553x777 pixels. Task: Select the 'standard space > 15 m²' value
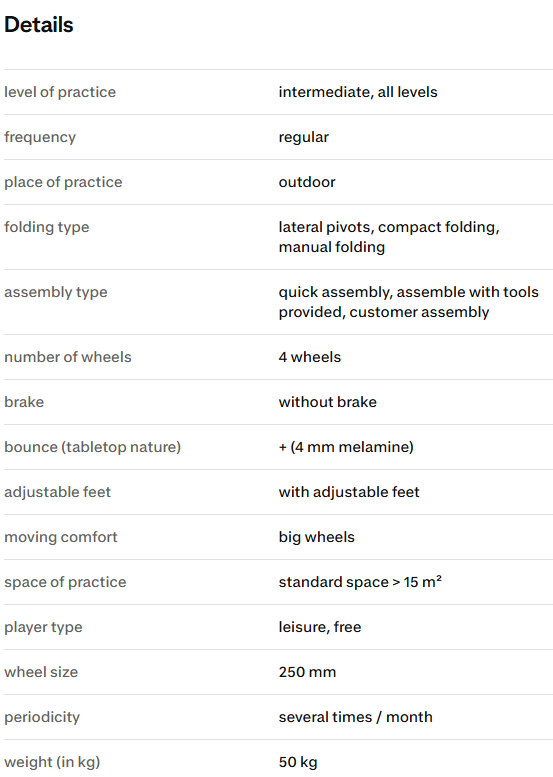[x=360, y=582]
